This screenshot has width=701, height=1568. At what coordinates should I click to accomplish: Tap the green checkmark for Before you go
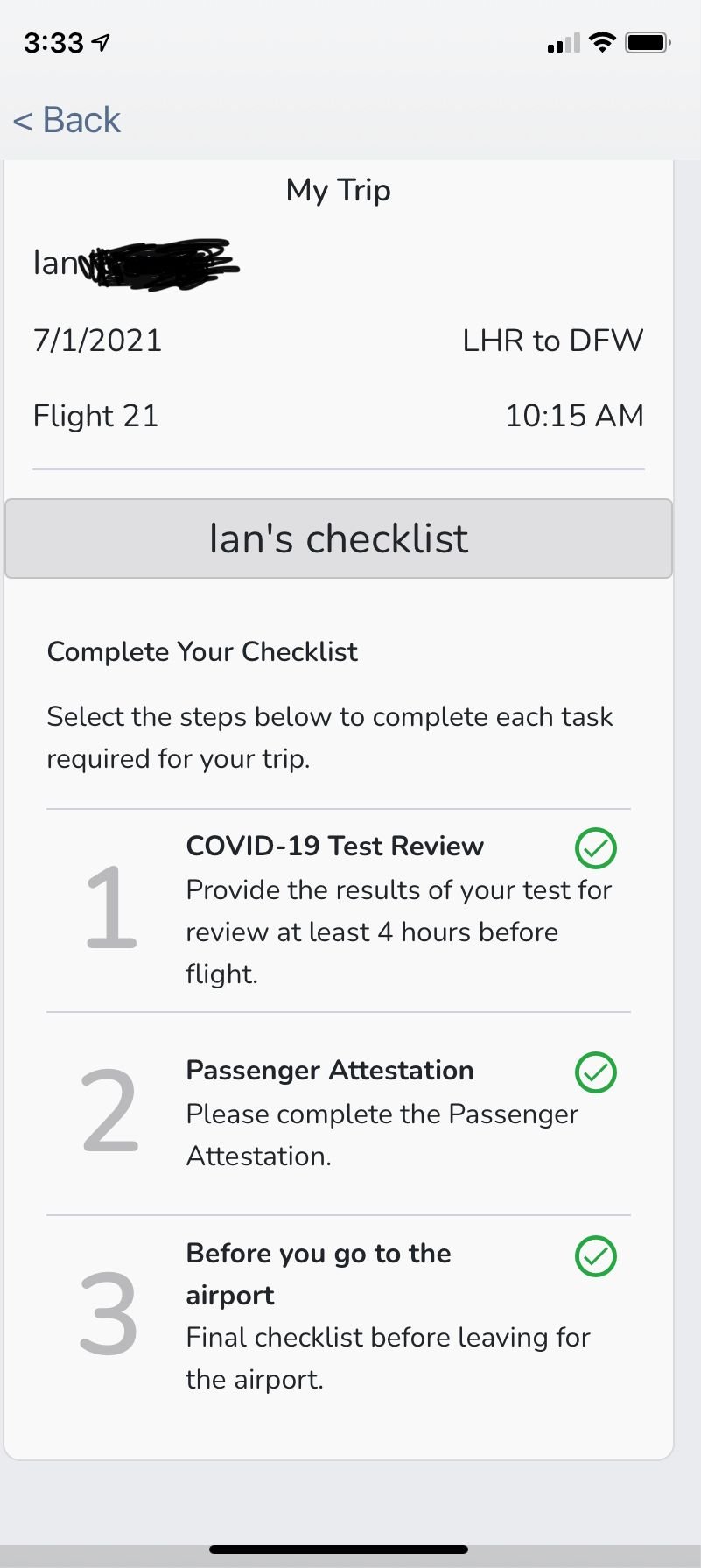point(596,1256)
